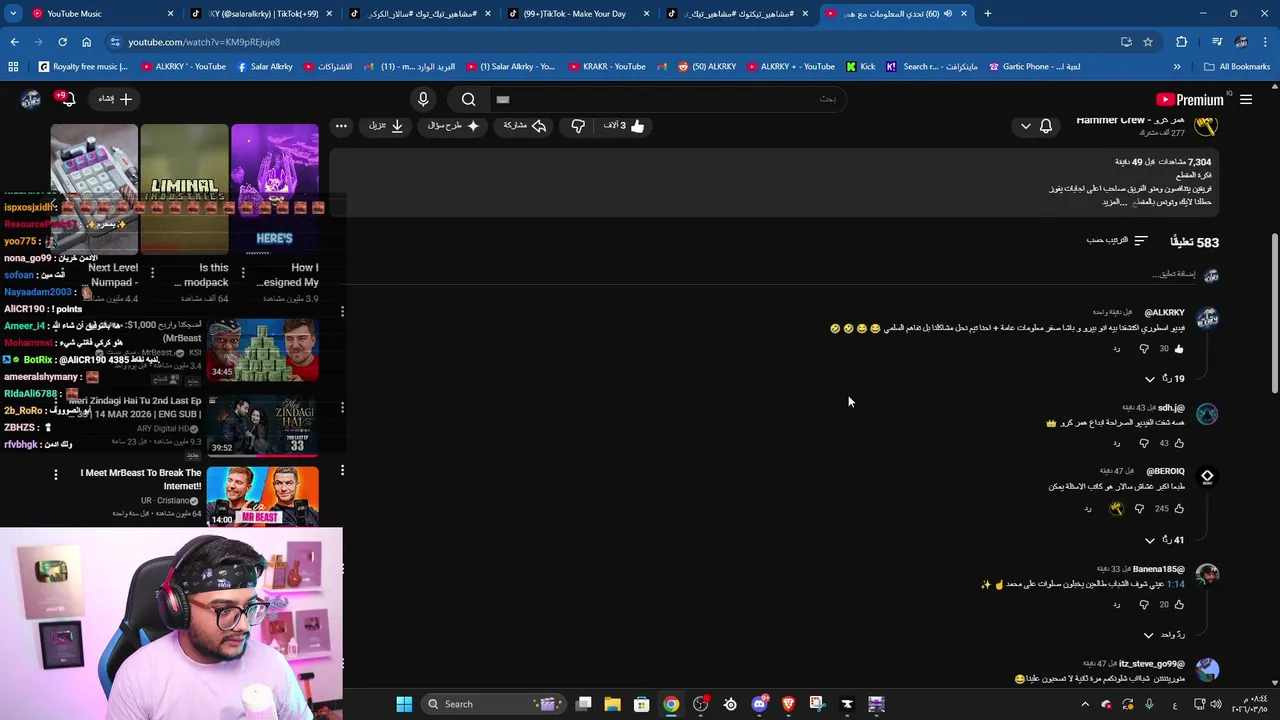Expand the subscription notification dropdown chevron
The image size is (1280, 720).
1025,126
